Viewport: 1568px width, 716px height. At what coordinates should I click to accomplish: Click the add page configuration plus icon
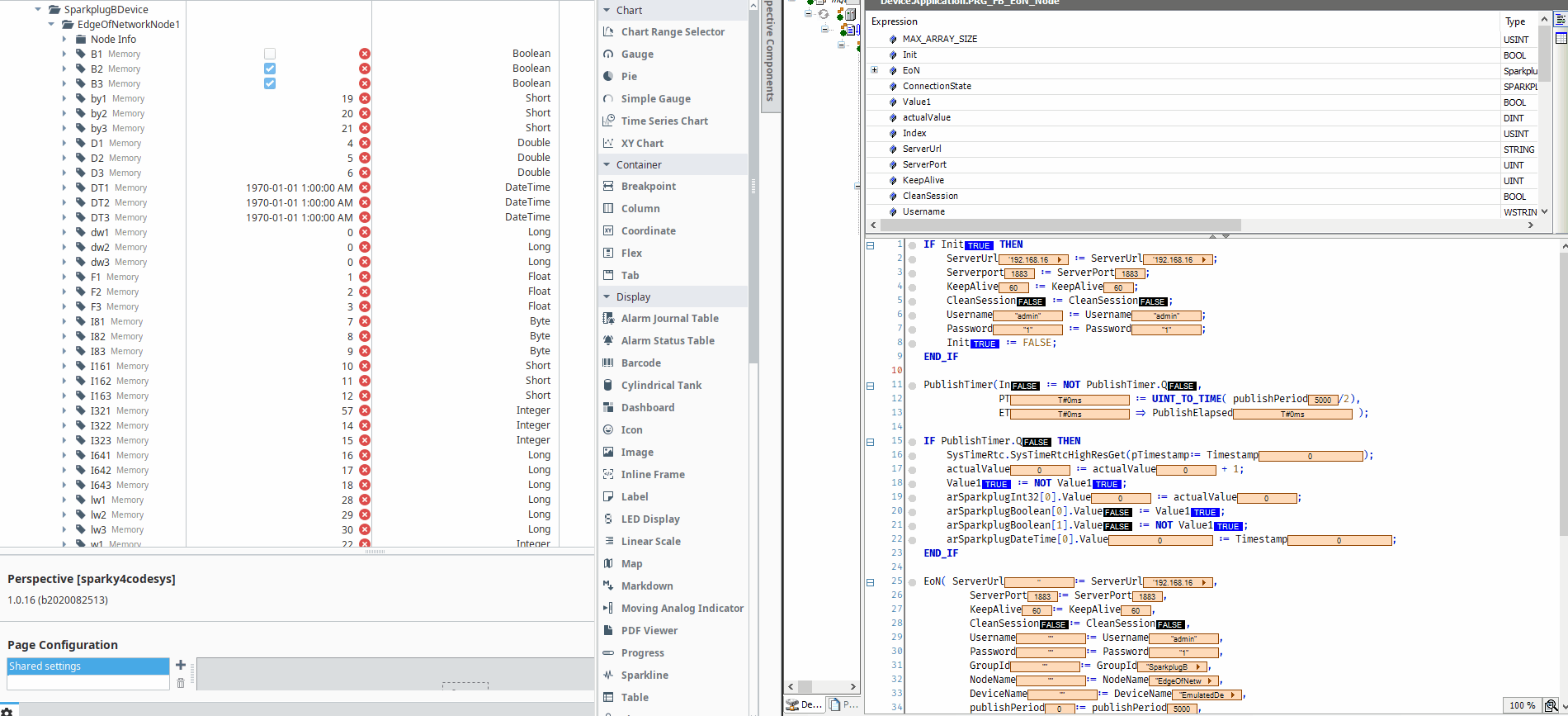(181, 665)
